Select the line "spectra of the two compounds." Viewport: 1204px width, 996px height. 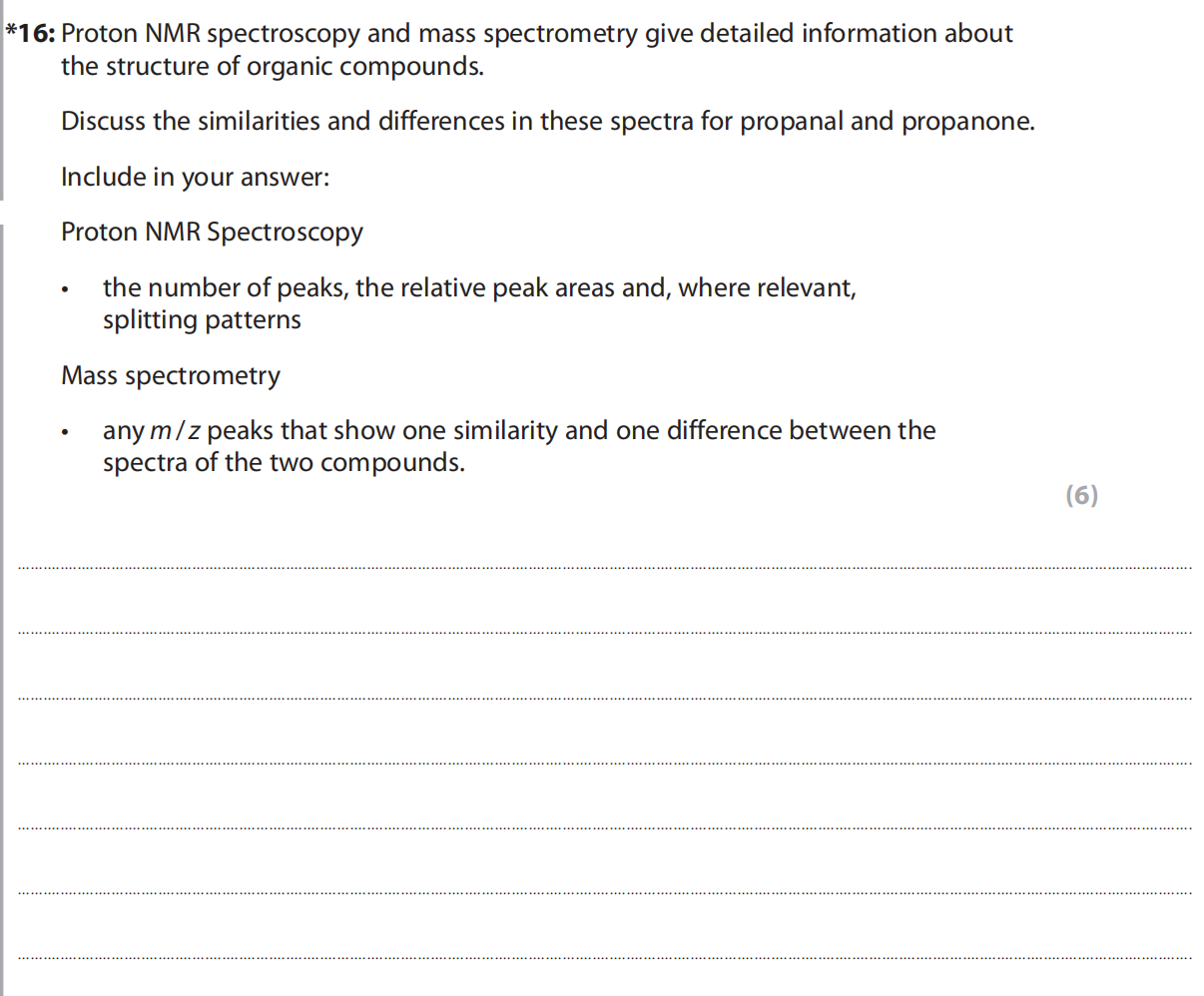(284, 464)
